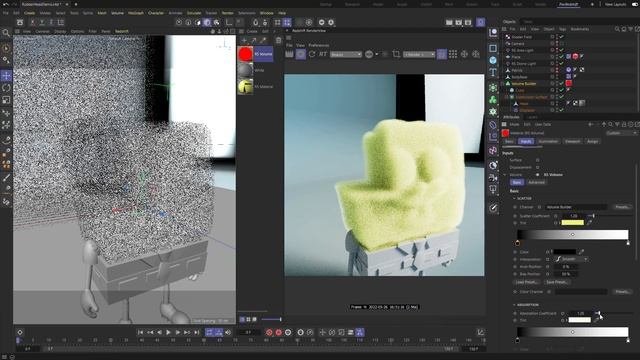Click the keyframe diamond icon left of timeline
The height and width of the screenshot is (360, 640).
click(x=20, y=332)
